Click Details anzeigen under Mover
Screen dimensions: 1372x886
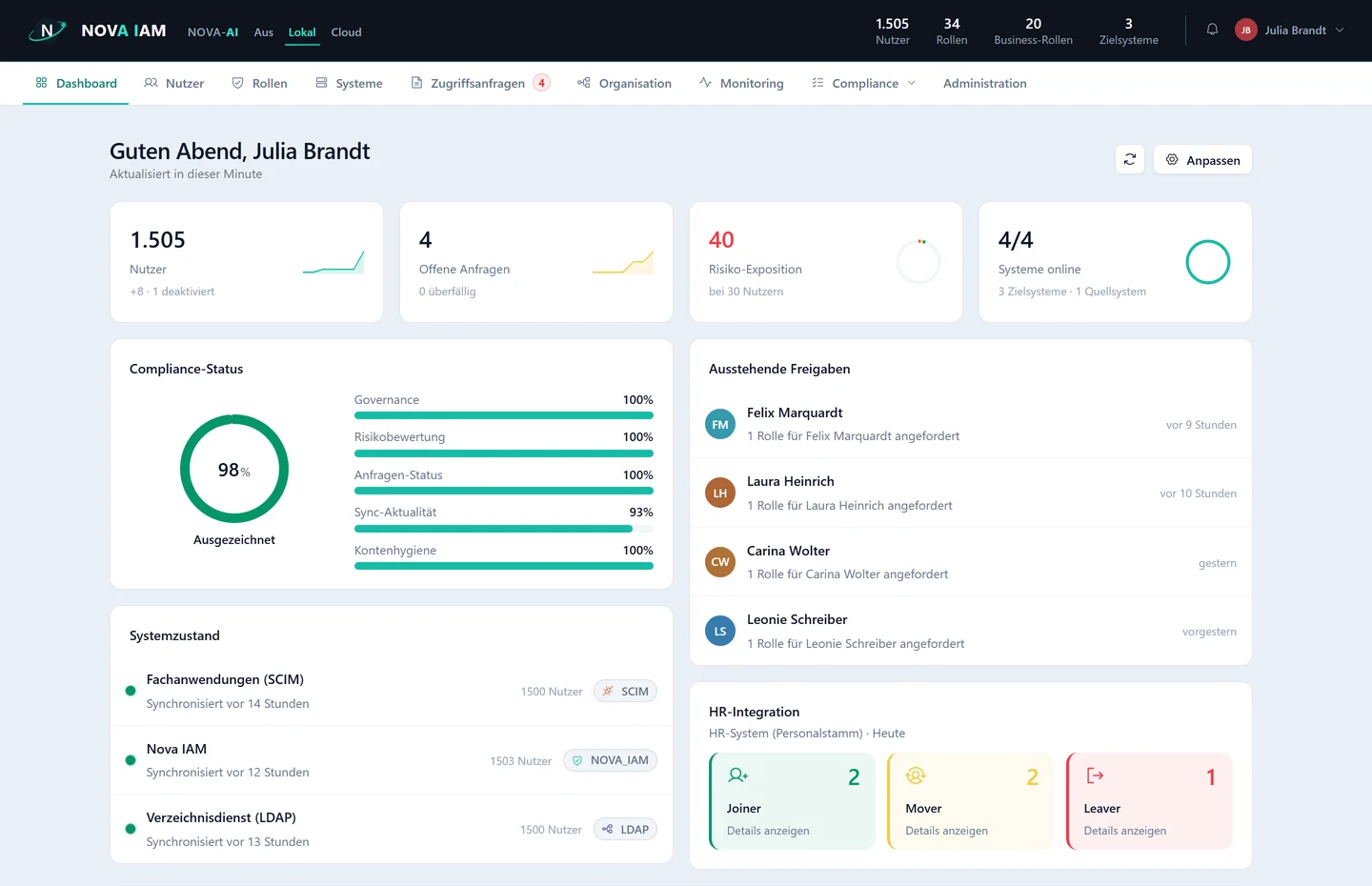[x=946, y=831]
